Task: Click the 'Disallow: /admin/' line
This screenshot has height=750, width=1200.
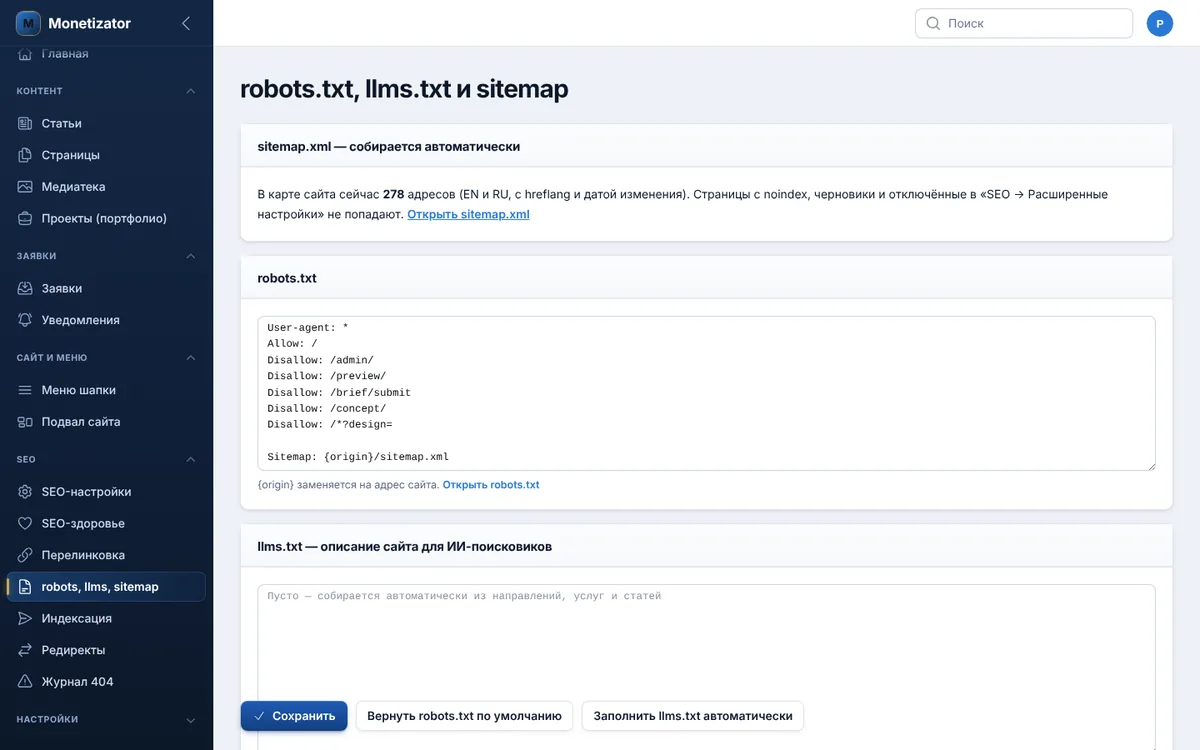Action: pyautogui.click(x=320, y=360)
